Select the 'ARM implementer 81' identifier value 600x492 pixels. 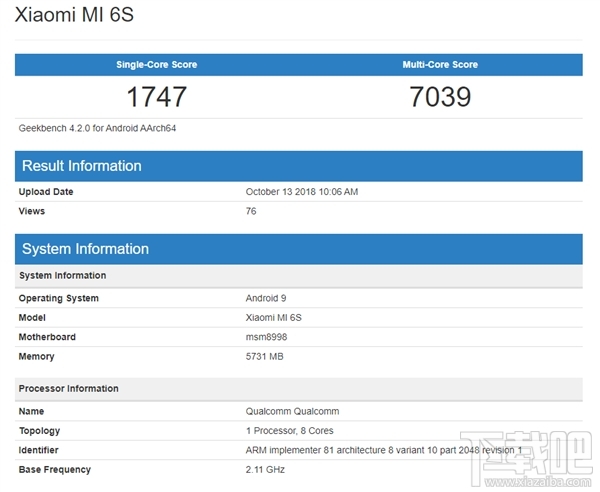[x=384, y=450]
